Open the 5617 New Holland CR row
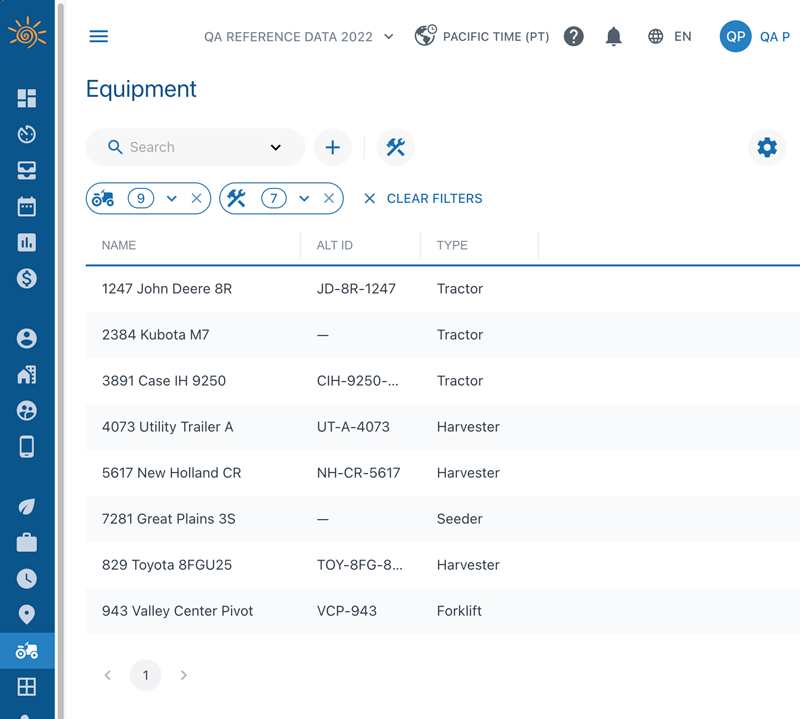 click(443, 473)
